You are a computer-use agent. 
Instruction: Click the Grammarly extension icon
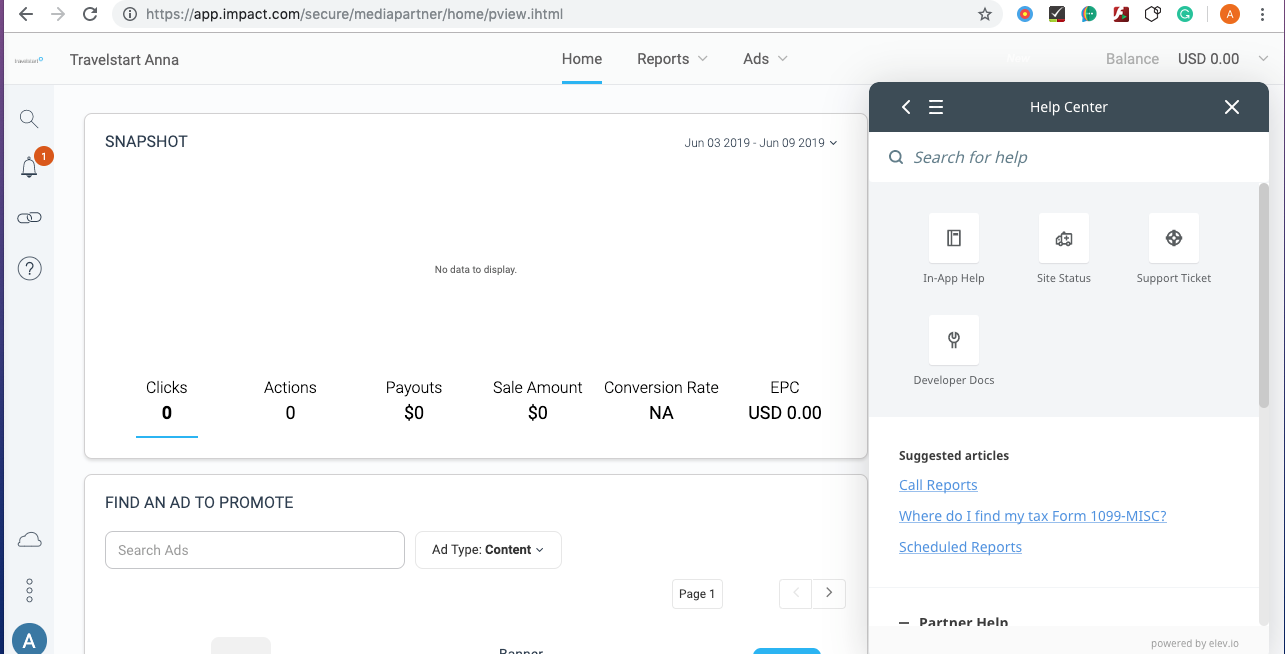(1185, 14)
